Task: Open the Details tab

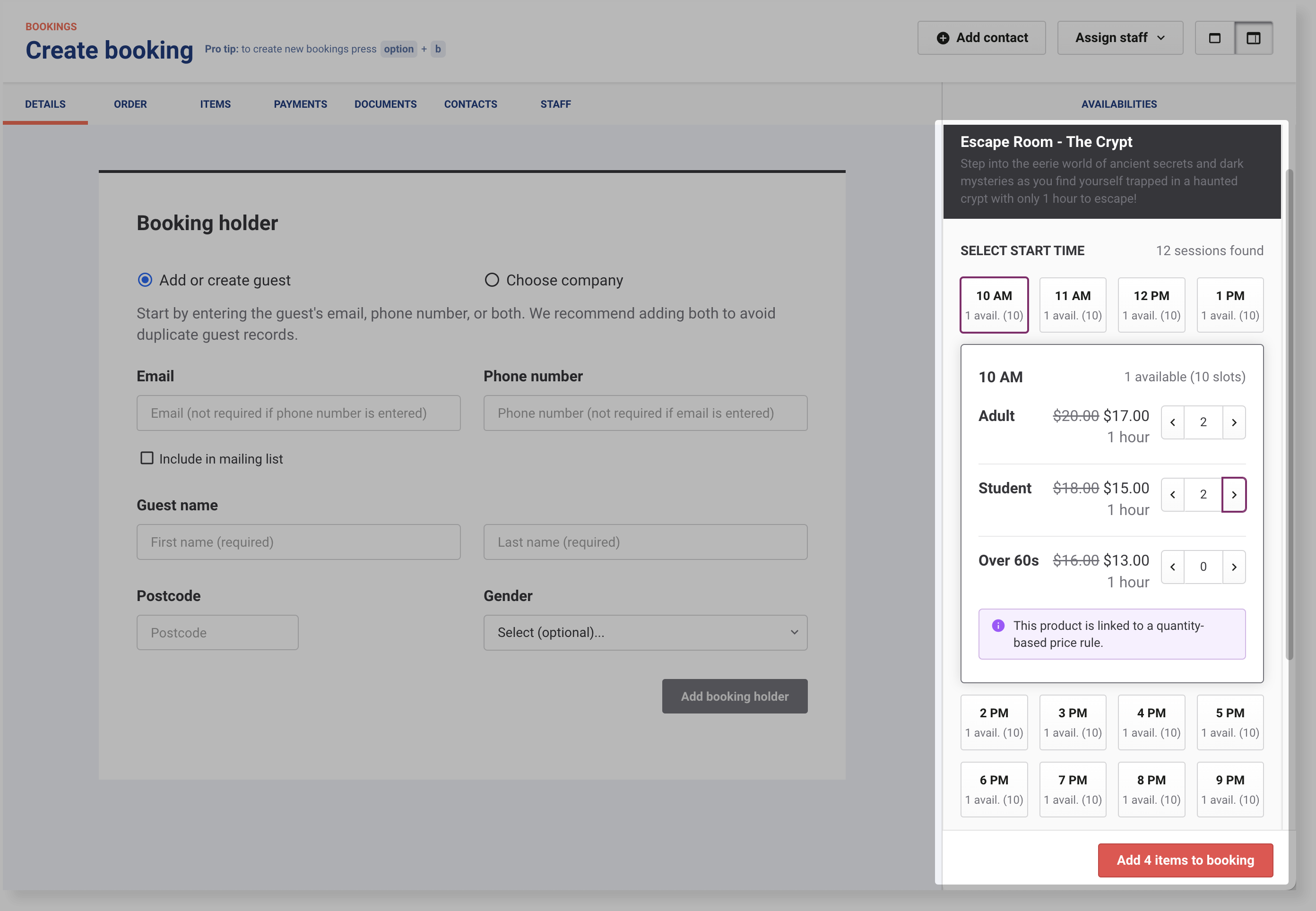Action: click(45, 104)
